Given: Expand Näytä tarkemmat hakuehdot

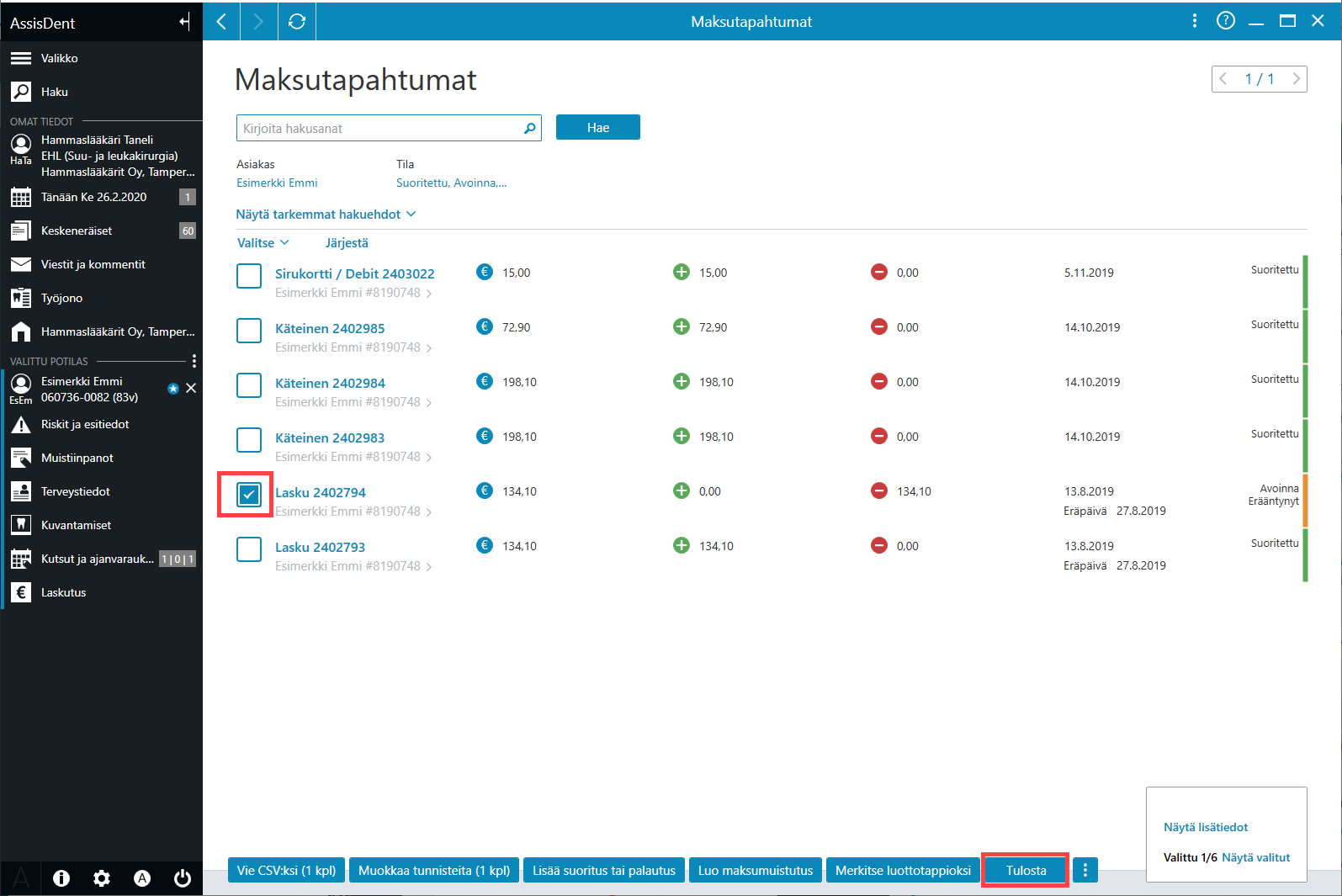Looking at the screenshot, I should [x=326, y=215].
